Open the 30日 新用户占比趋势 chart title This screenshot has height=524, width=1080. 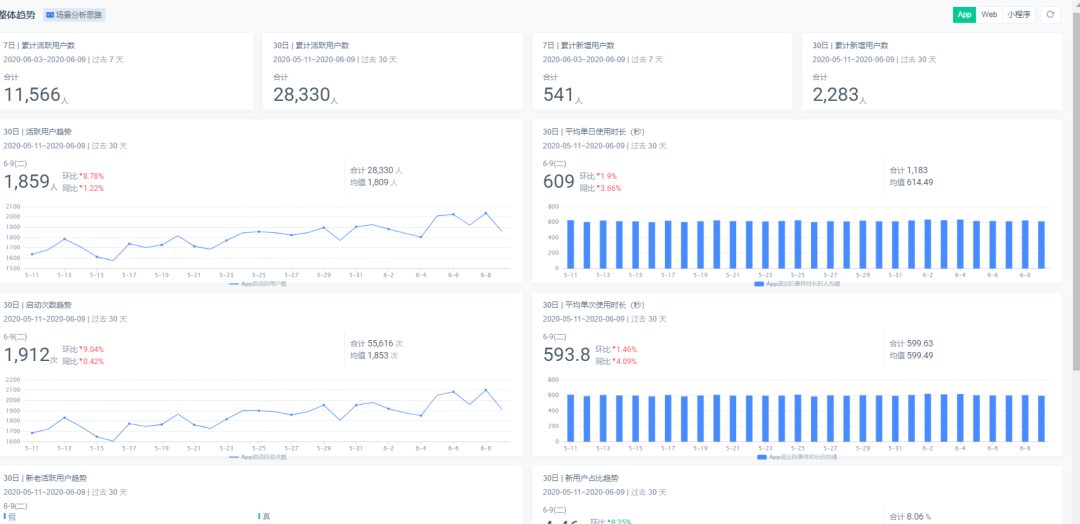pos(581,478)
